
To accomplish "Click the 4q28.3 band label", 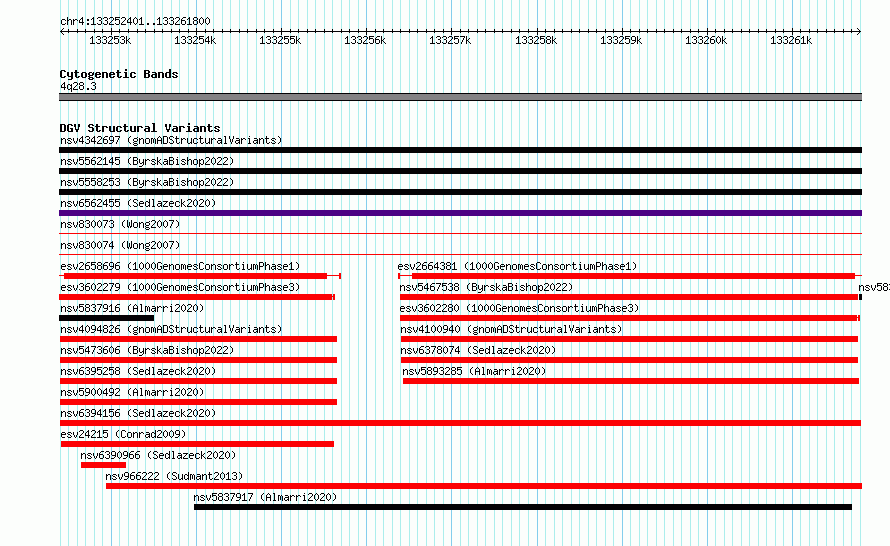I will pyautogui.click(x=78, y=86).
